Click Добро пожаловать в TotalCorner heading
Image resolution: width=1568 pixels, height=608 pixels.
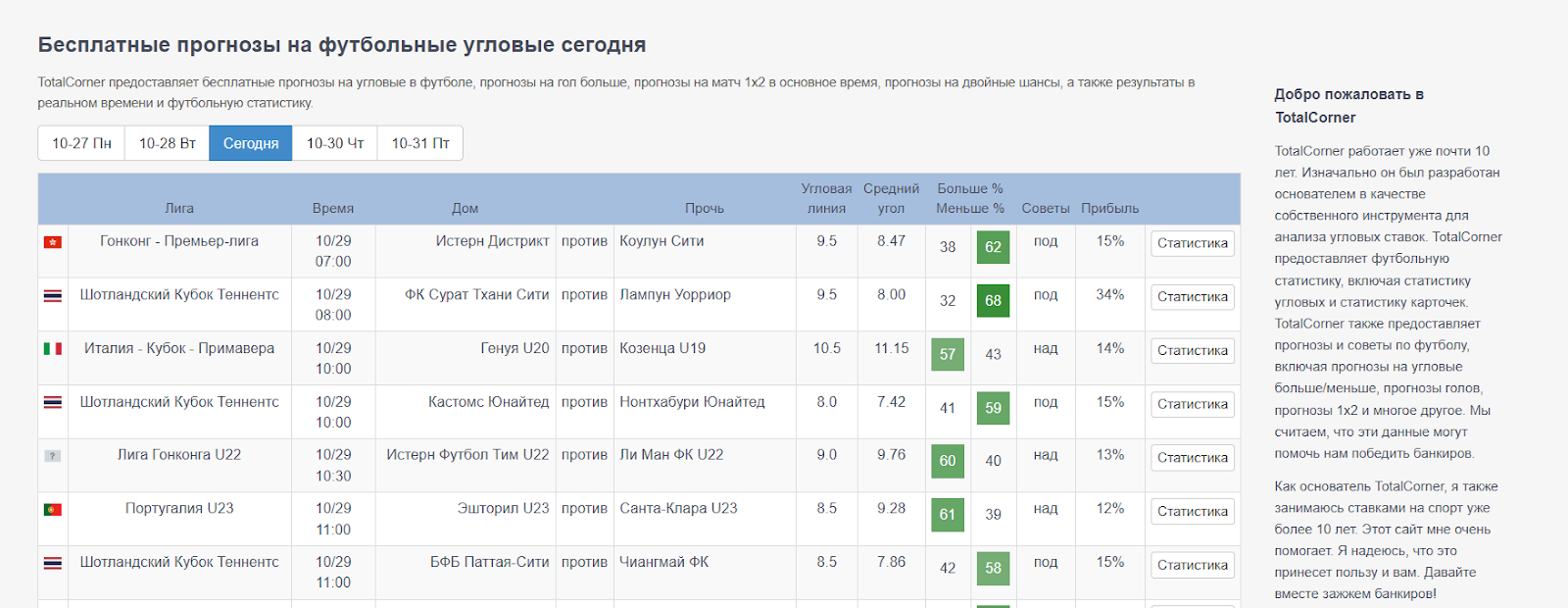pos(1349,106)
